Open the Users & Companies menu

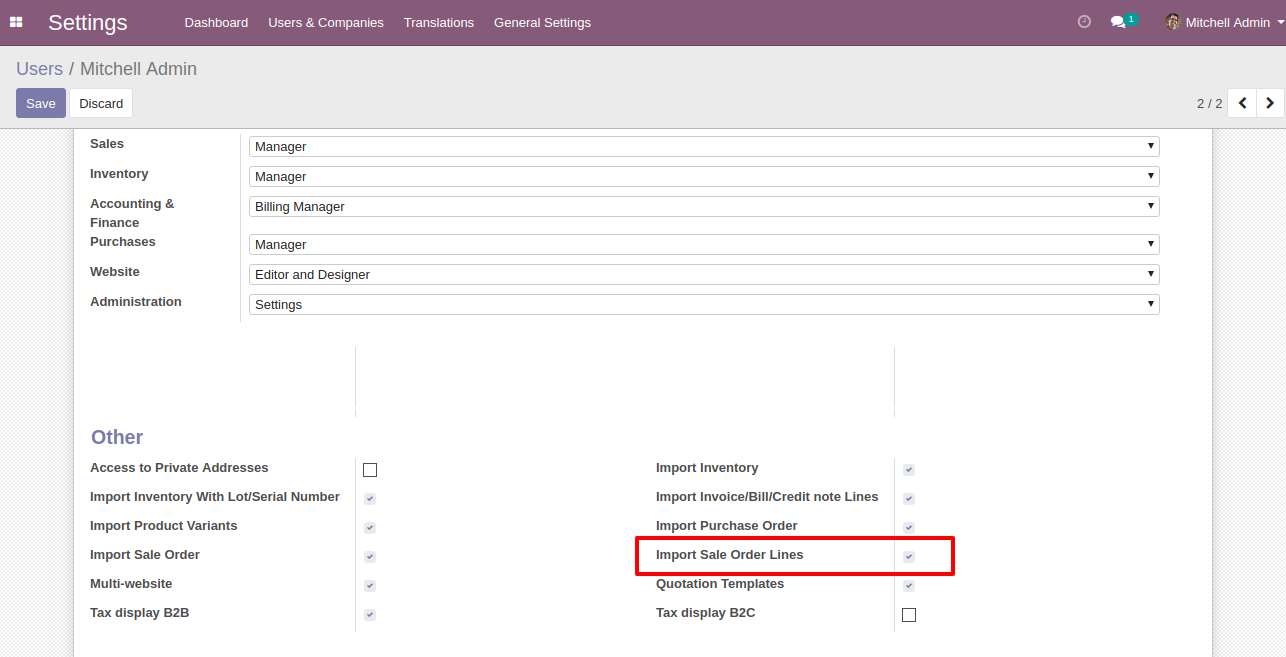[x=325, y=22]
